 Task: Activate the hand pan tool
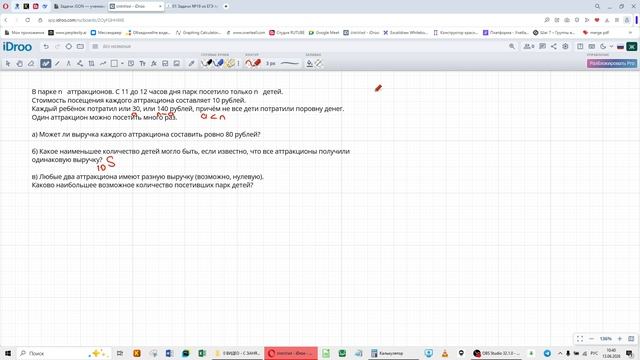[x=19, y=63]
